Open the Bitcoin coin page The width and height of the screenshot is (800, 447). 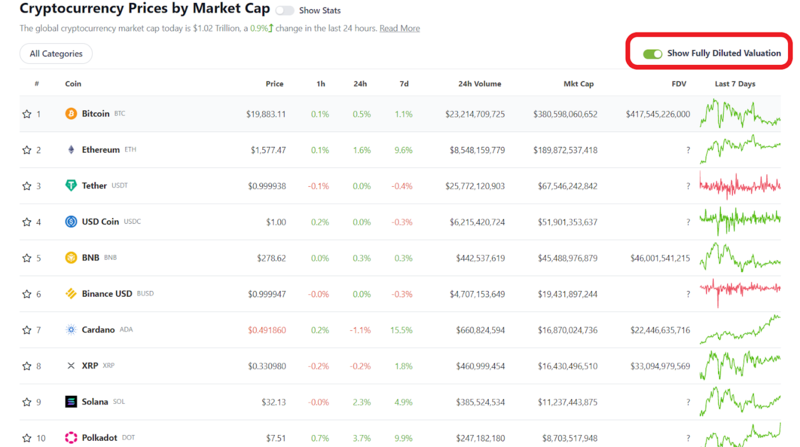point(95,113)
